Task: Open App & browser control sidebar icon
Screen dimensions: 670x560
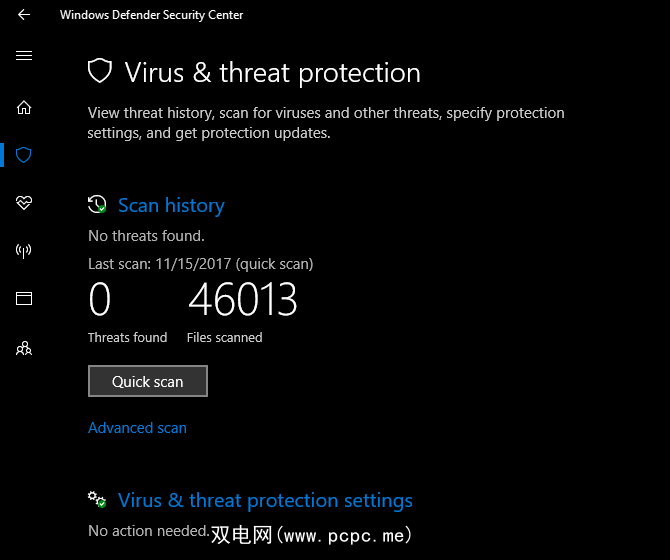Action: pyautogui.click(x=24, y=298)
